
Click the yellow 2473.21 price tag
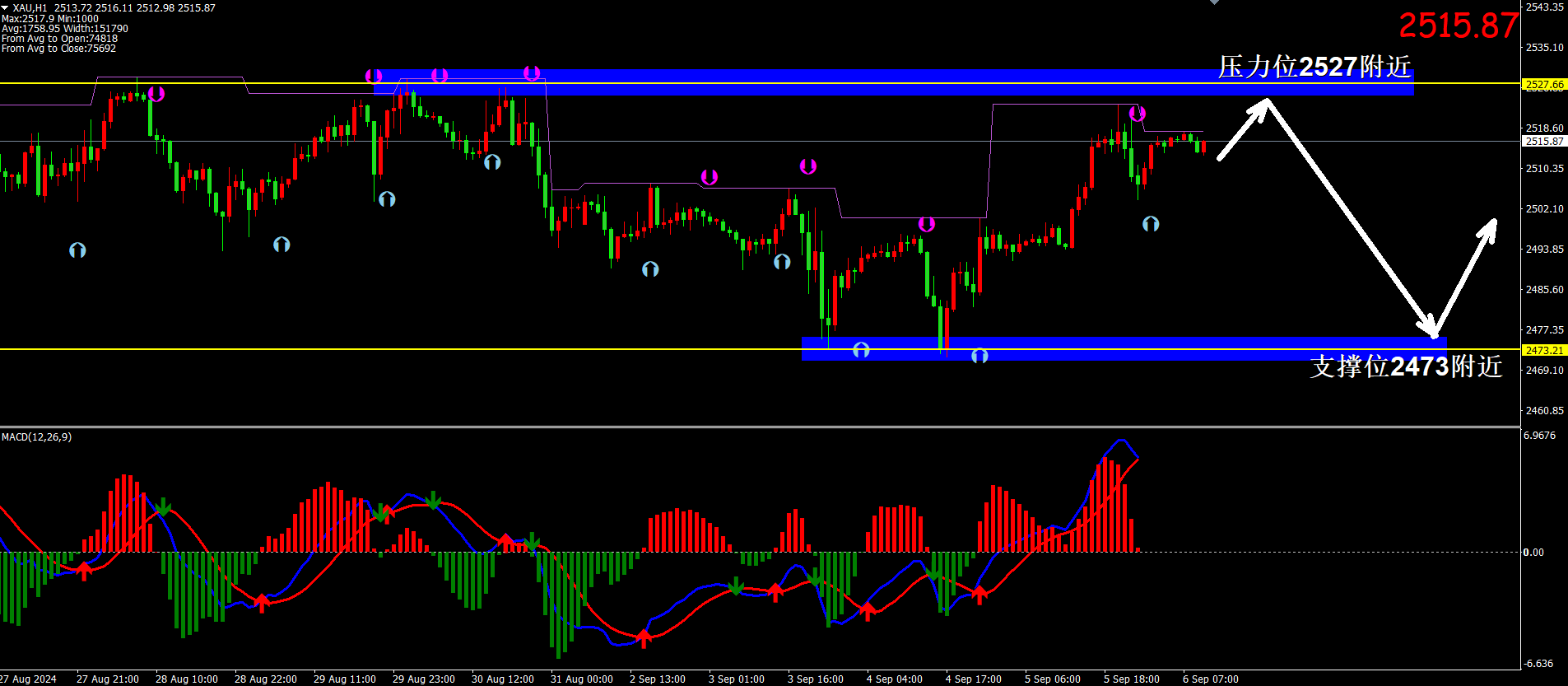1544,350
